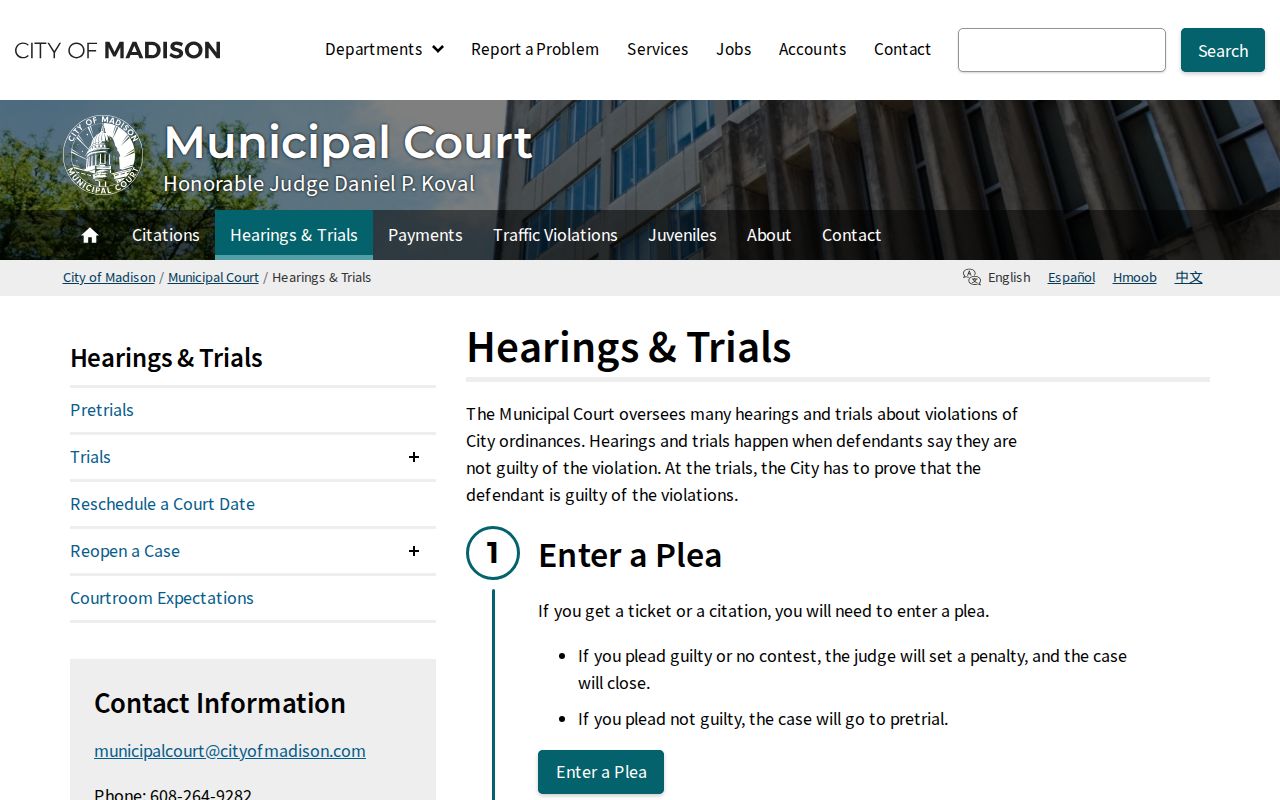
Task: Click the Municipal Court seal logo
Action: pyautogui.click(x=103, y=154)
